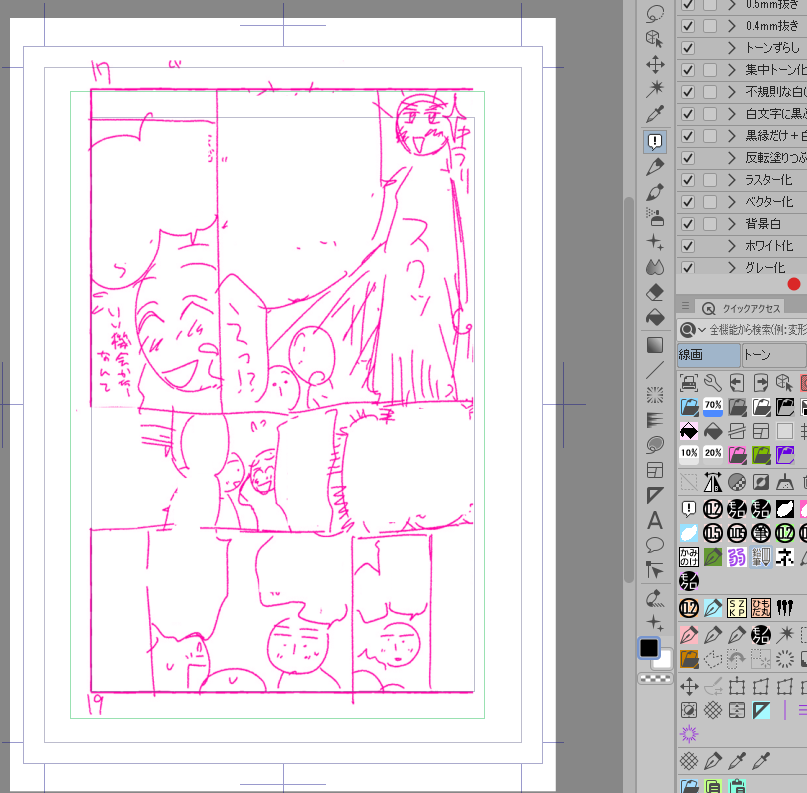Uncheck the 0.4mm抜き action checkbox
The image size is (807, 793).
click(688, 26)
